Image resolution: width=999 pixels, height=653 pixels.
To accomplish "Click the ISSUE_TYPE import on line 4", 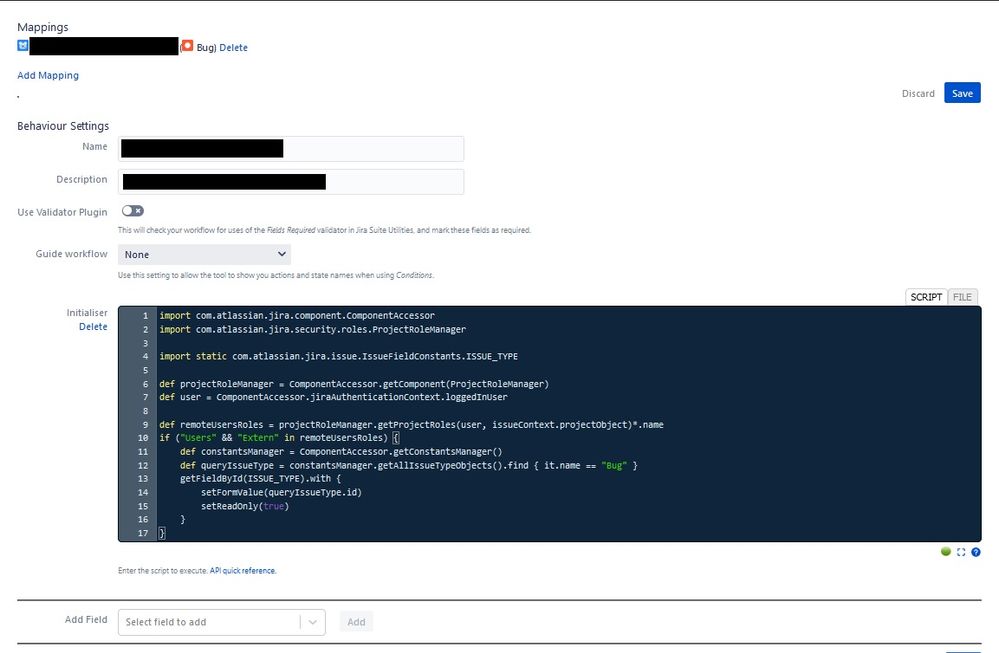I will (x=338, y=356).
